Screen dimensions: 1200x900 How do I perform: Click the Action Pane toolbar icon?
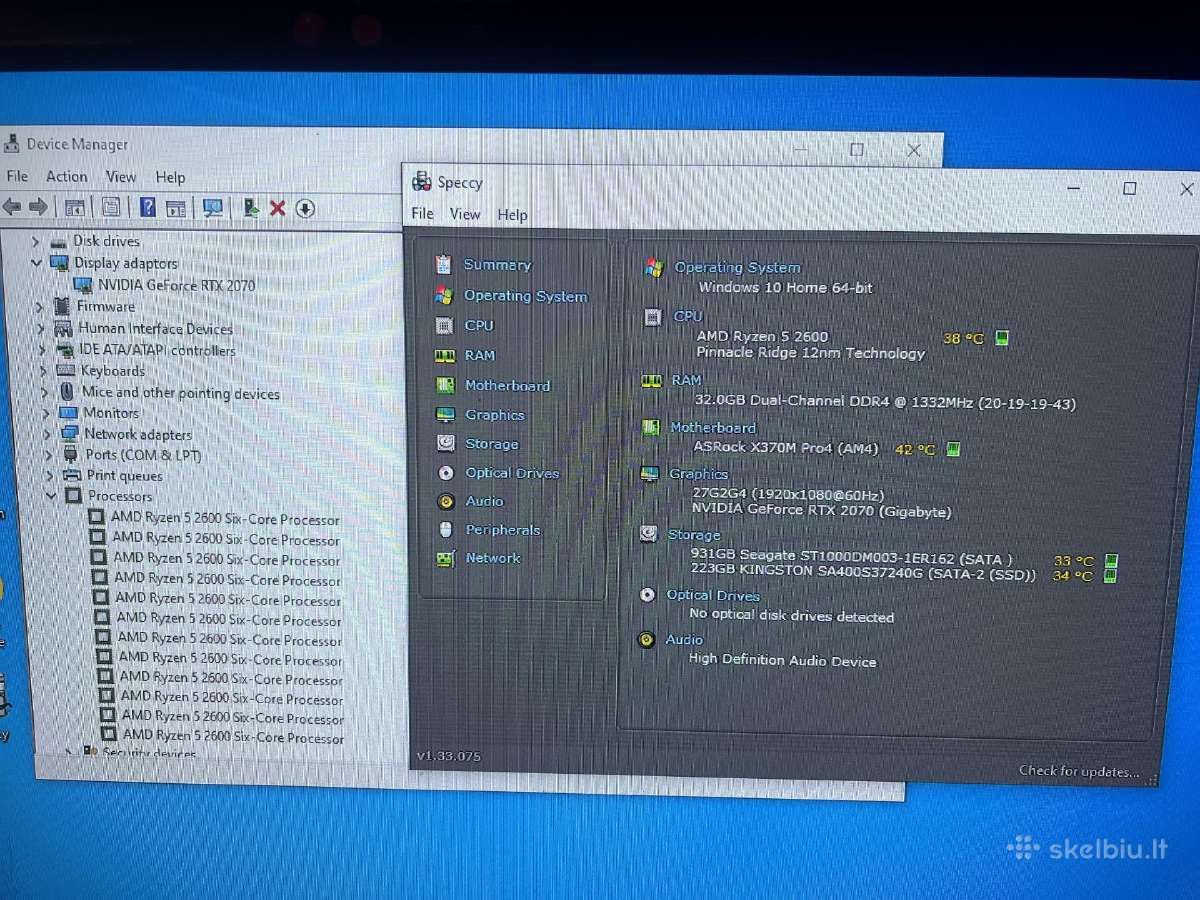pyautogui.click(x=176, y=208)
